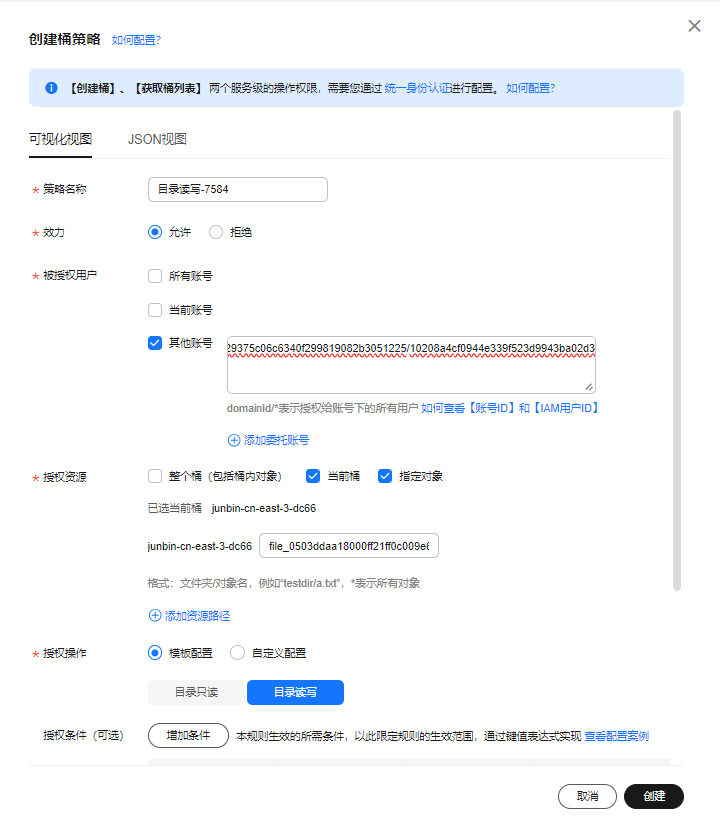
Task: Uncheck the 指定对象 checkbox
Action: (x=385, y=476)
